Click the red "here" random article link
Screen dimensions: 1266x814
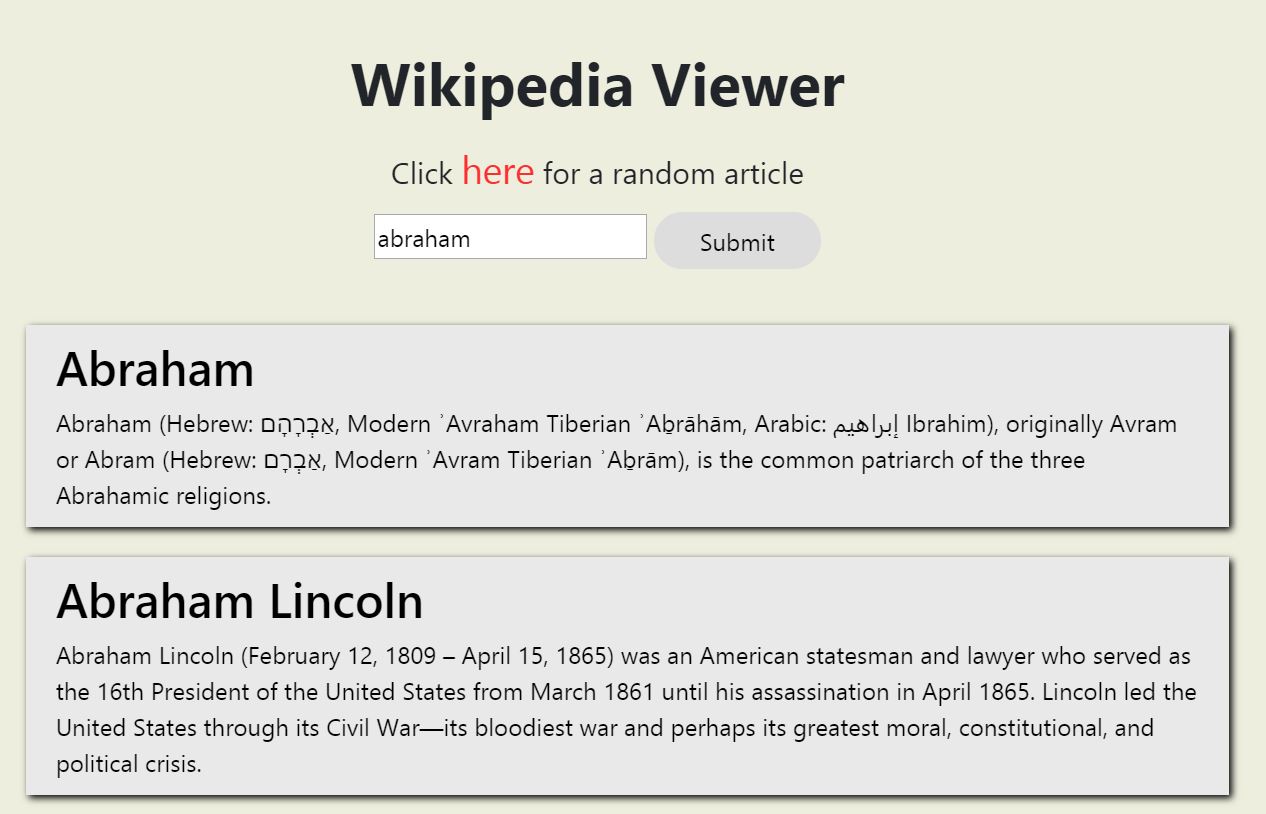click(497, 172)
